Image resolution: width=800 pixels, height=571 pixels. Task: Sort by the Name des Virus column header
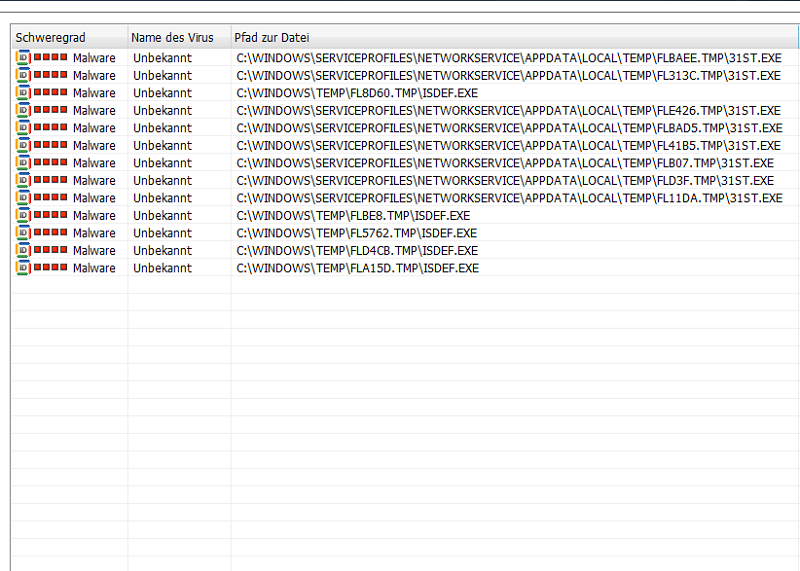[179, 37]
